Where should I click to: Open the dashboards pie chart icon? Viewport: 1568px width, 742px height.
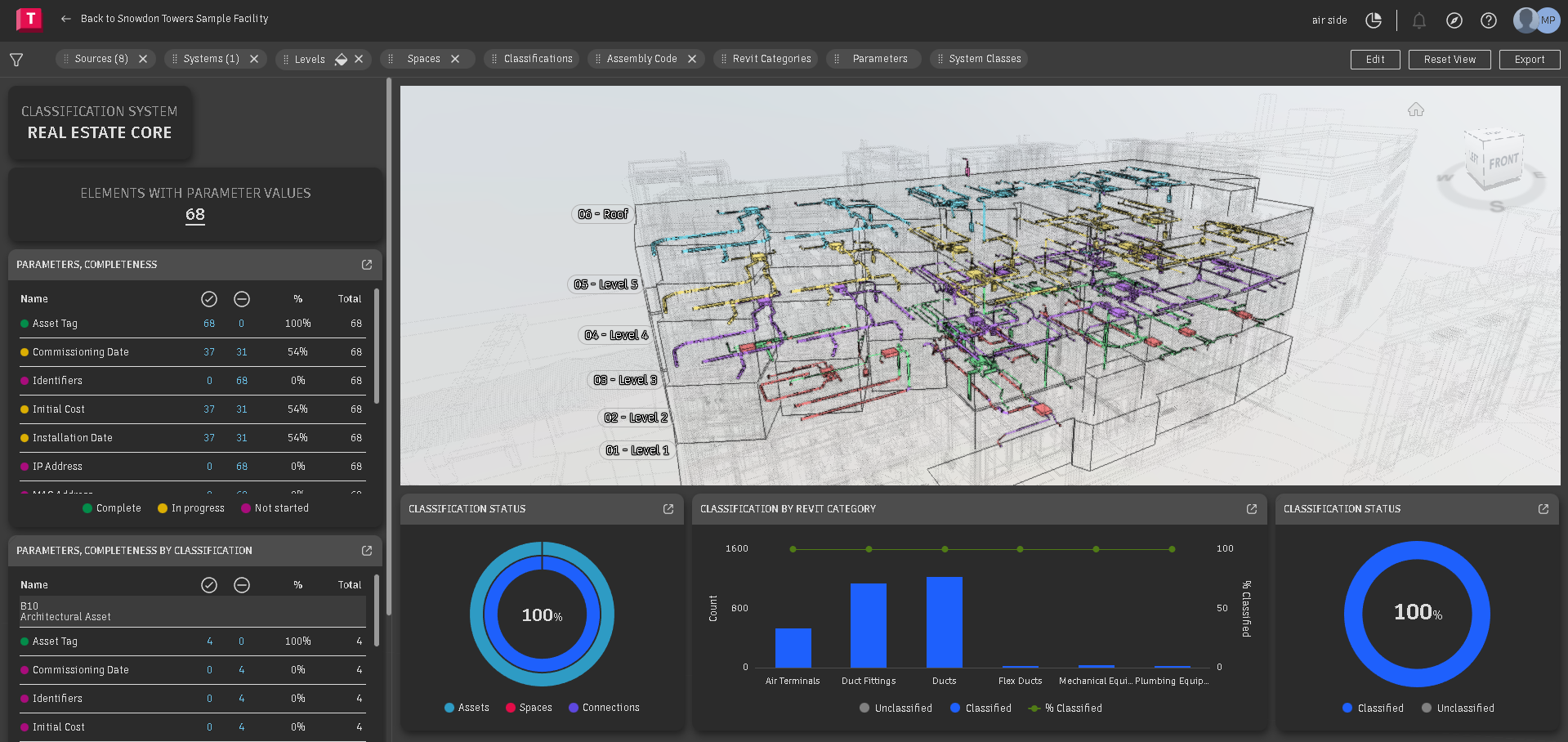[x=1374, y=20]
